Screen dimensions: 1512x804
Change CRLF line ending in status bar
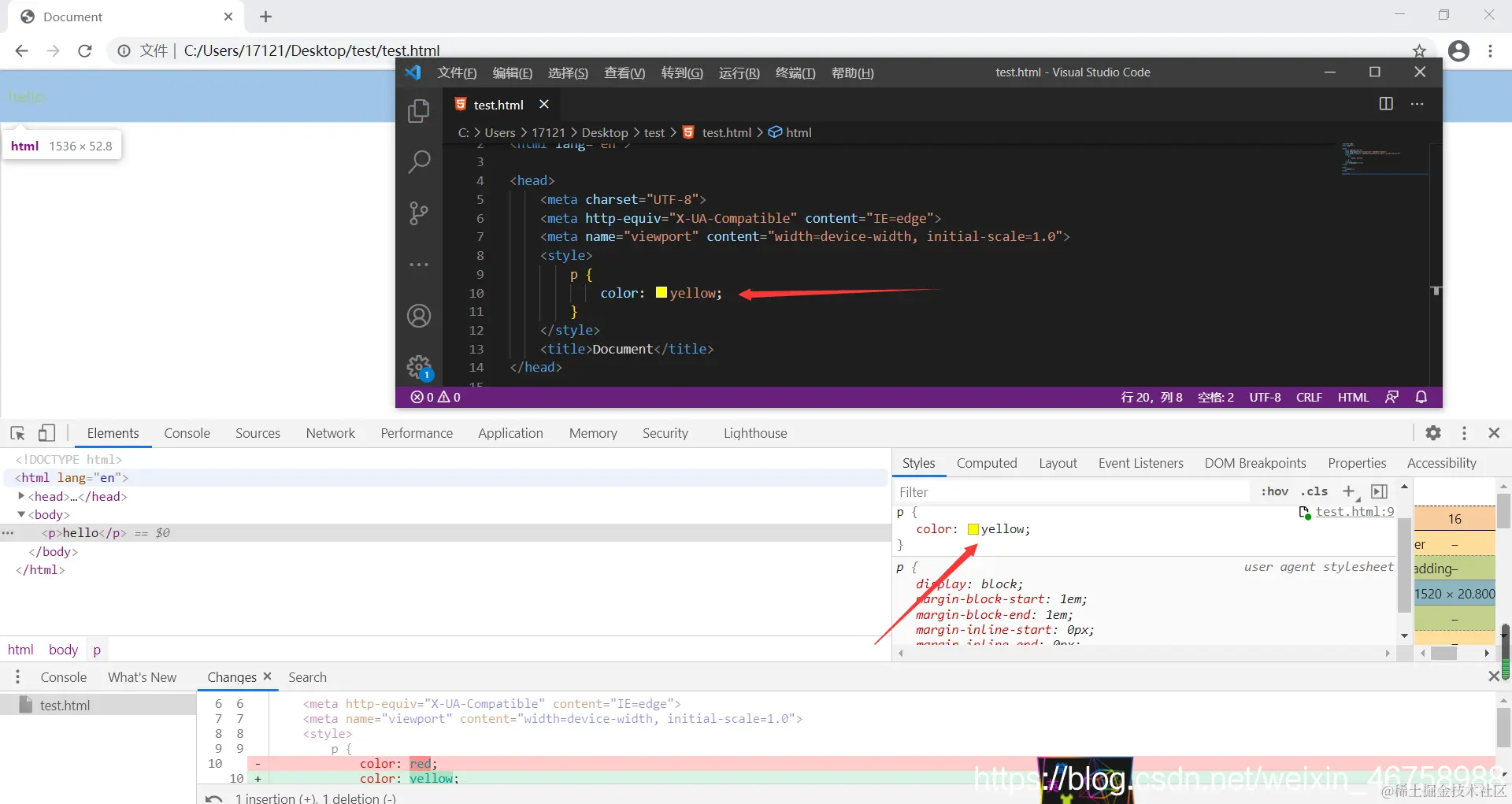1309,397
